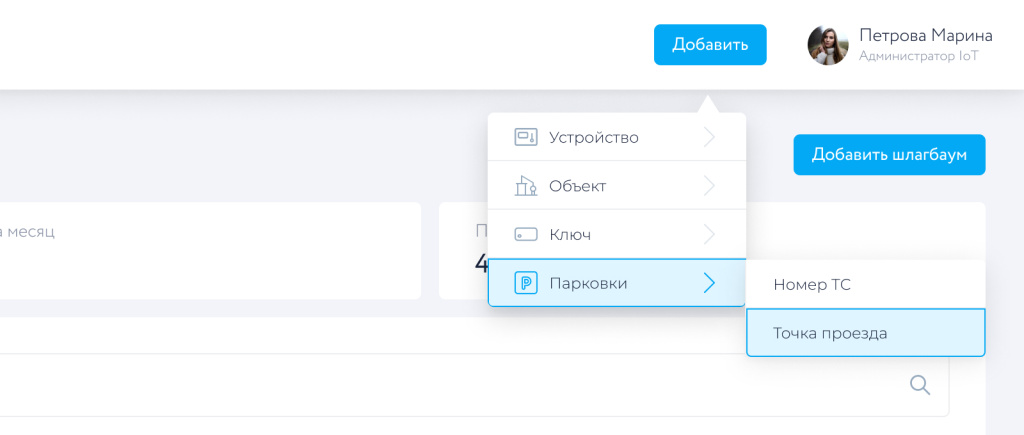This screenshot has width=1024, height=435.
Task: Select the Парковки menu label
Action: tap(588, 283)
